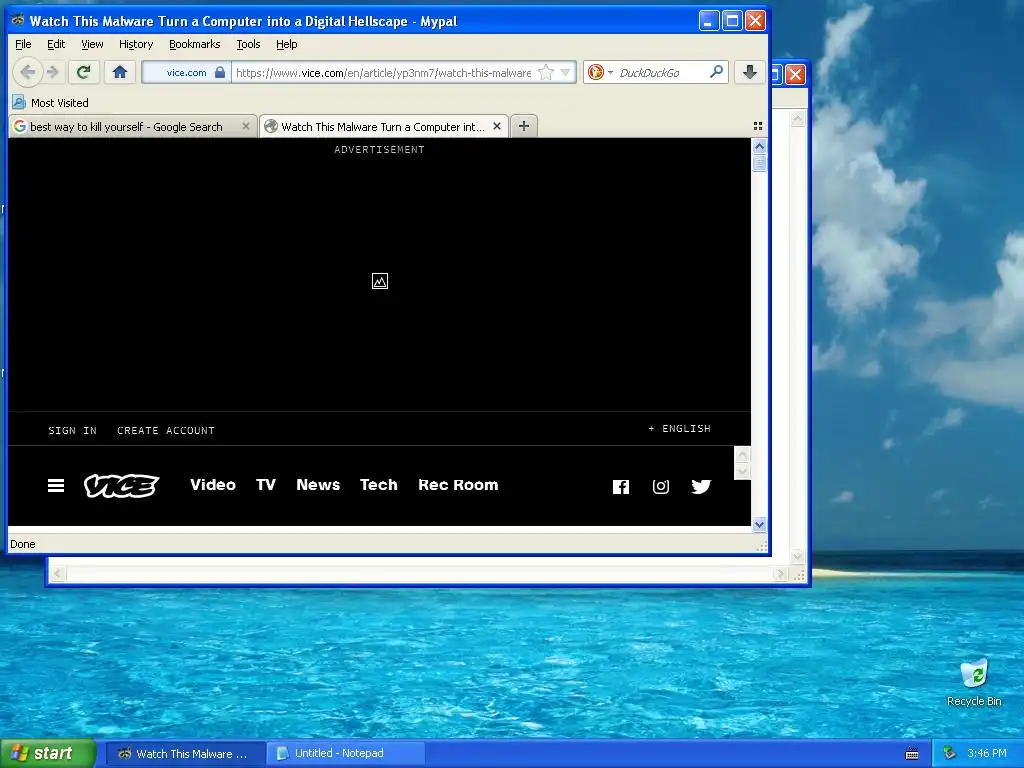The width and height of the screenshot is (1024, 768).
Task: Go back using the browser back arrow
Action: [27, 72]
